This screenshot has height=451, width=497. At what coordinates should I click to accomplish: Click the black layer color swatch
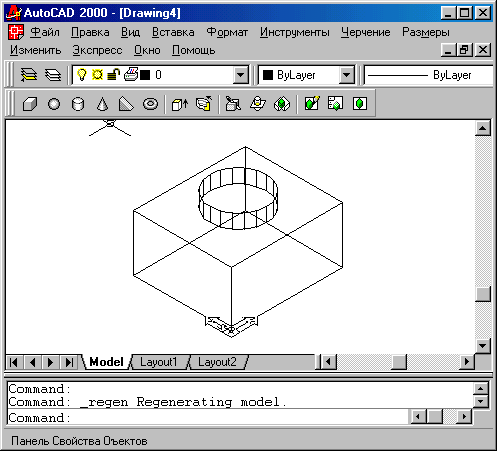pyautogui.click(x=145, y=75)
